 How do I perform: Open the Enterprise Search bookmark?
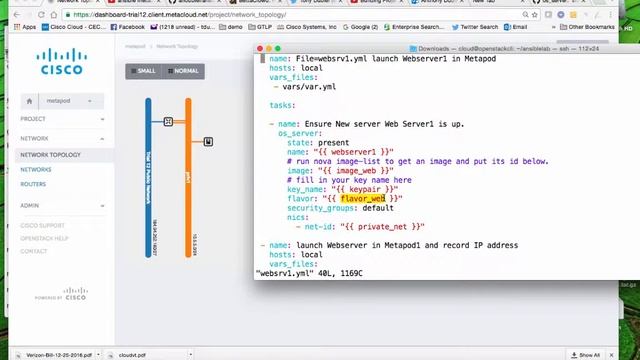click(414, 27)
